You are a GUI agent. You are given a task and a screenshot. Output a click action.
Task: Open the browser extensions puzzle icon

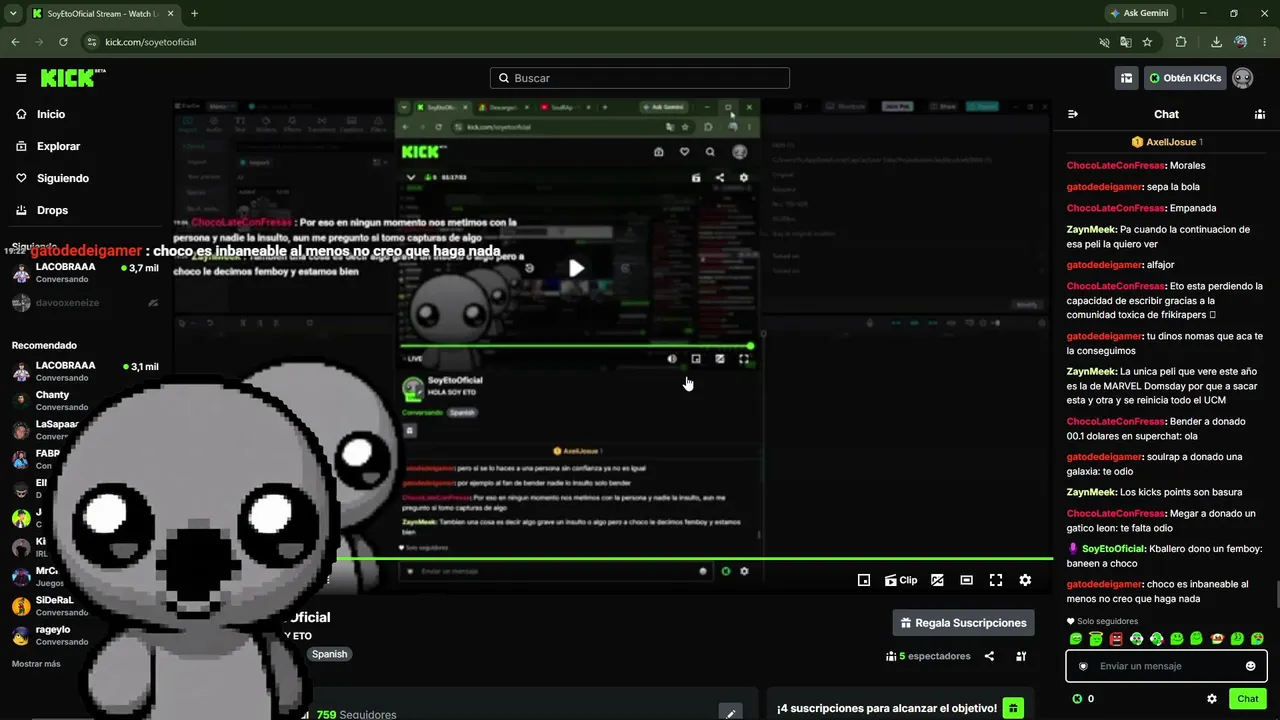[1181, 42]
